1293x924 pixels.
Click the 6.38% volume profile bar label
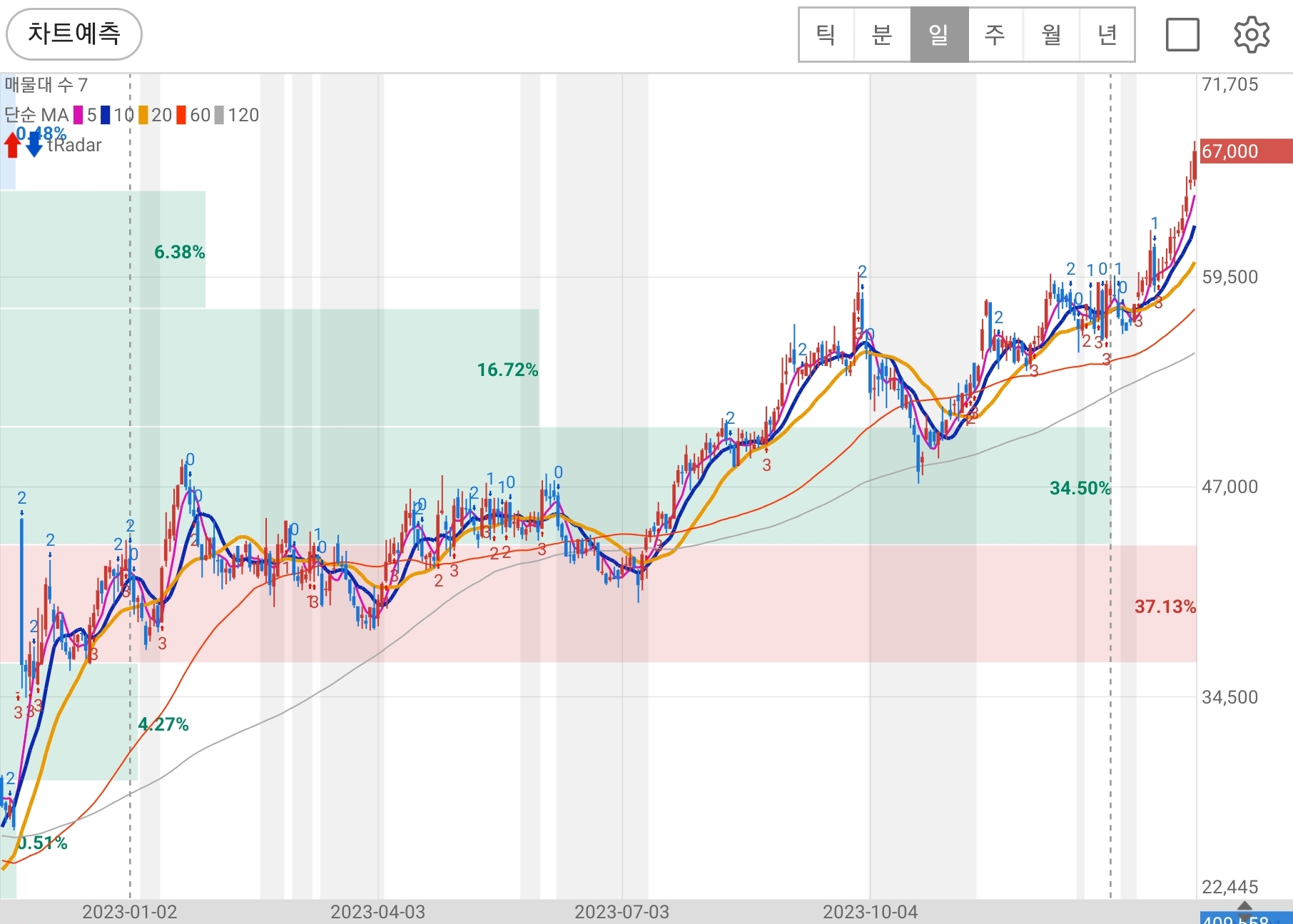click(180, 252)
